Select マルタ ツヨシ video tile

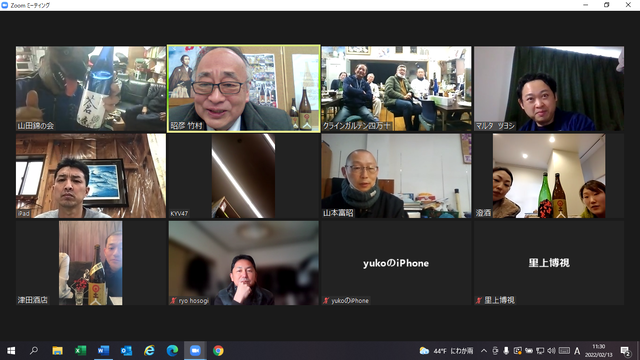[549, 88]
